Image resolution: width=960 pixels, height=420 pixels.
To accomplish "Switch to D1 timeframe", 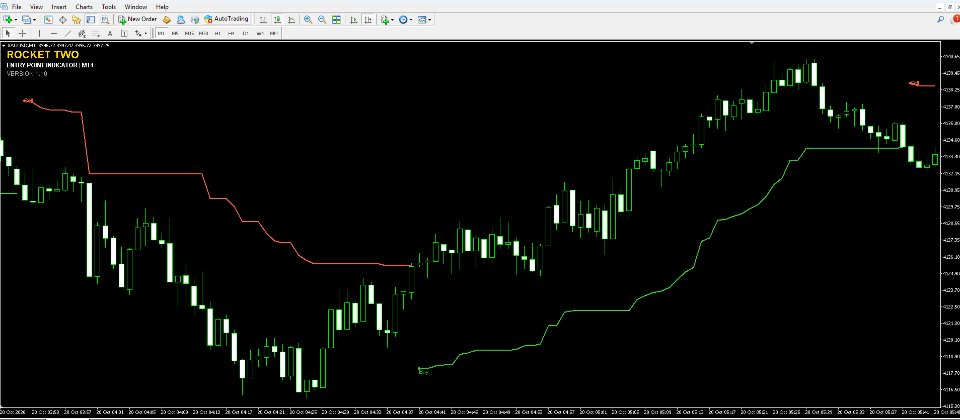I will (x=246, y=33).
